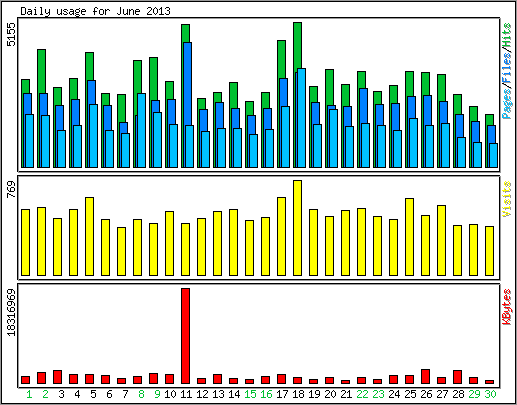
Task: Click the green 'Hits' legend label
Action: (507, 35)
